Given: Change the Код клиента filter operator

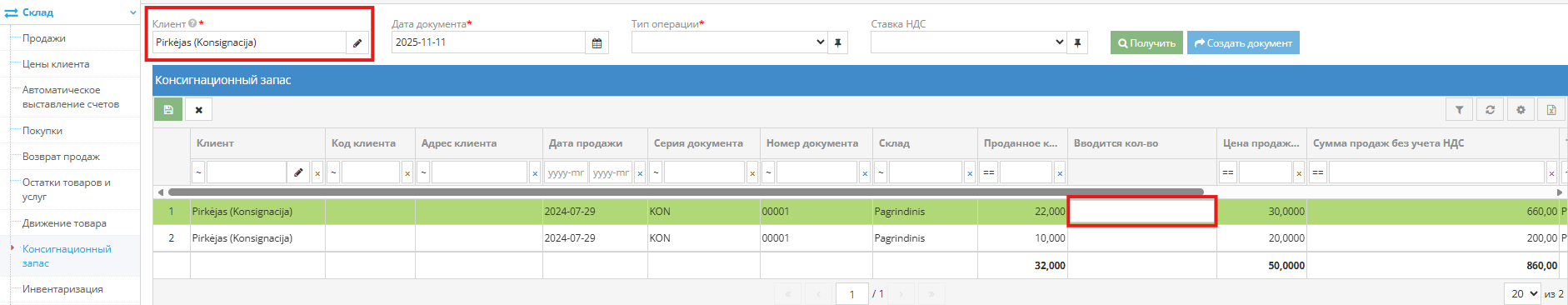Looking at the screenshot, I should (x=333, y=173).
